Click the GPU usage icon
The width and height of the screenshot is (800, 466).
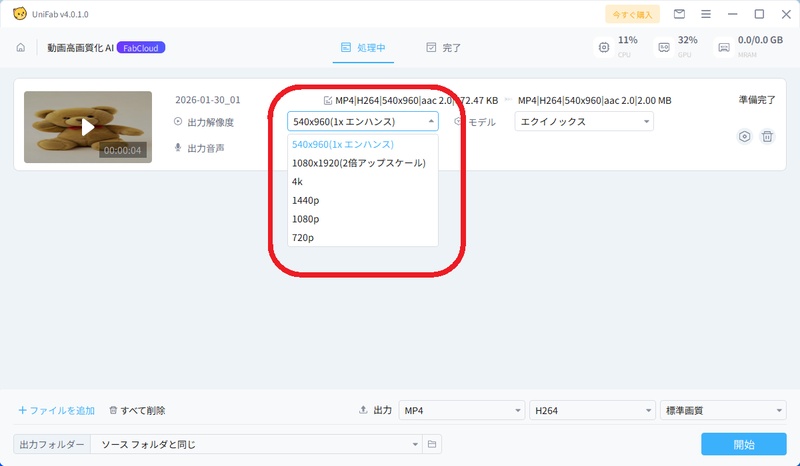pyautogui.click(x=664, y=47)
